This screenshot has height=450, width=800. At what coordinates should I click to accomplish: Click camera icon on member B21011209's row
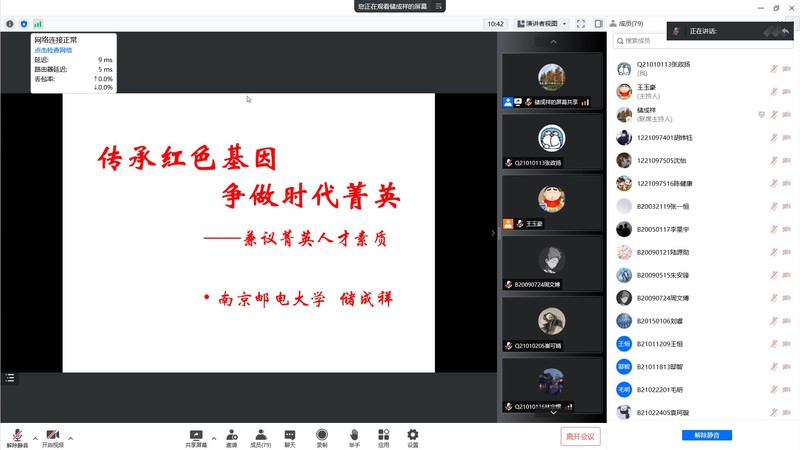(786, 344)
